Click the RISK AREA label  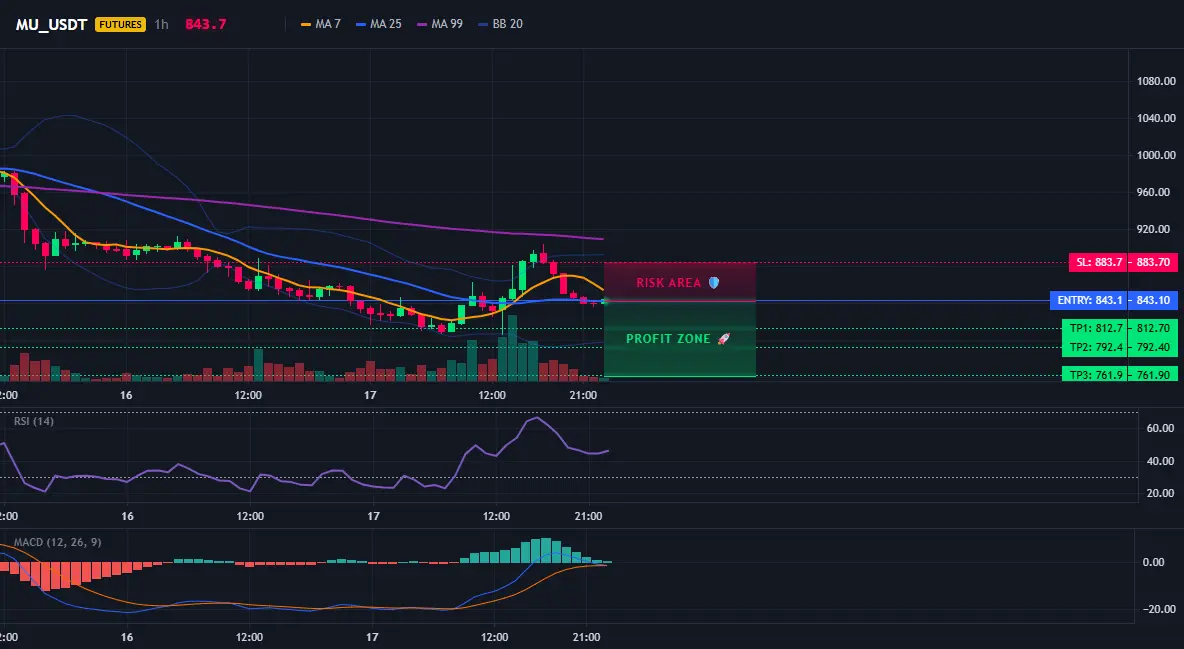tap(669, 283)
